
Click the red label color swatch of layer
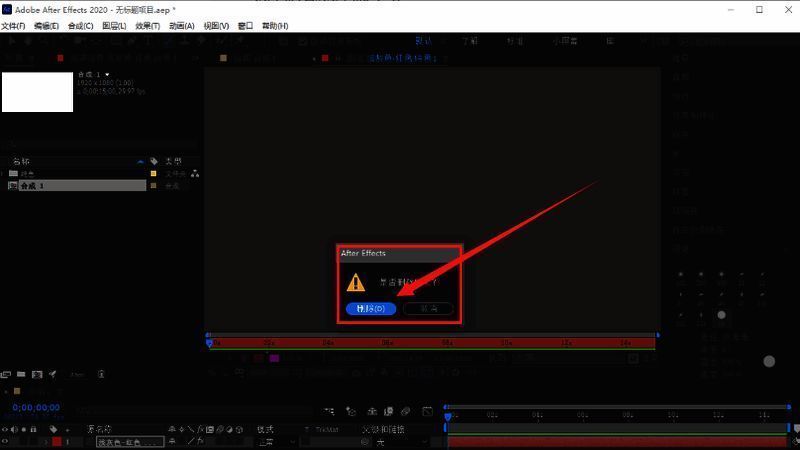57,441
